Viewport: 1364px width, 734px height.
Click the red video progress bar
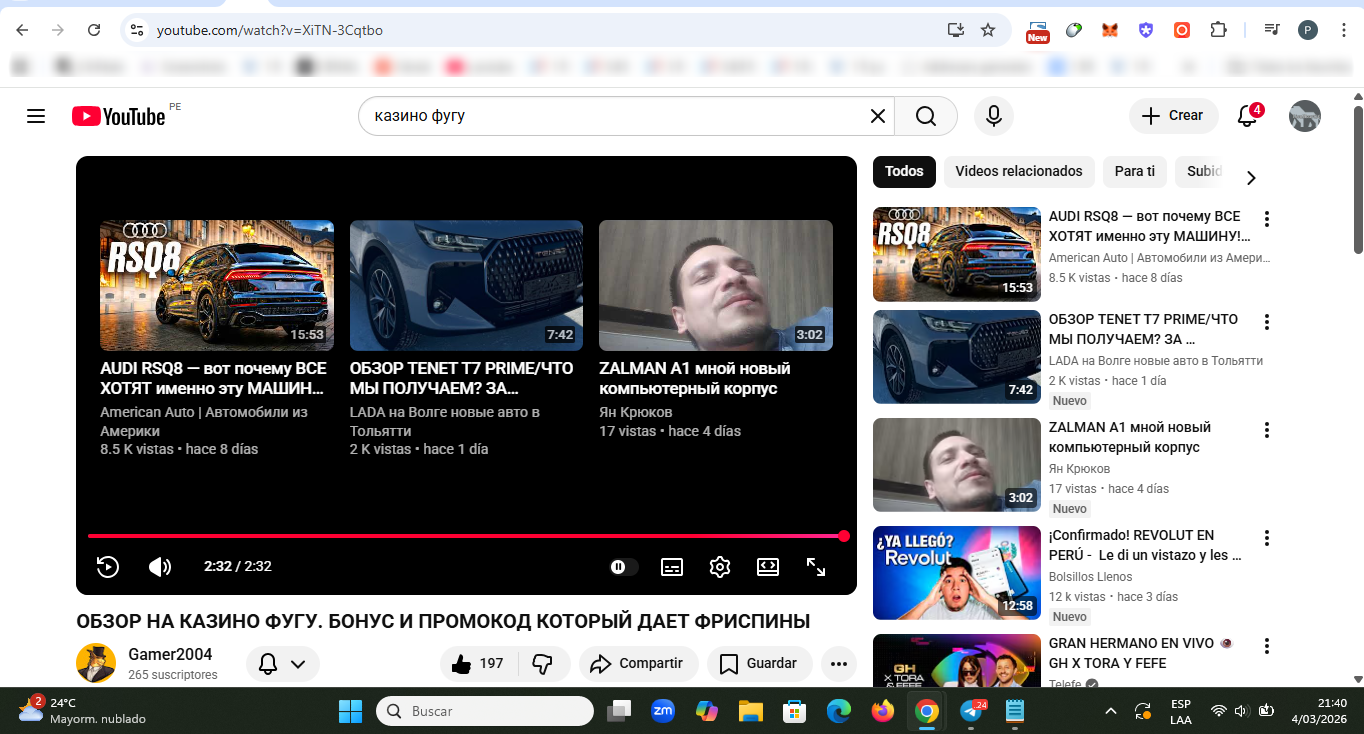click(466, 536)
